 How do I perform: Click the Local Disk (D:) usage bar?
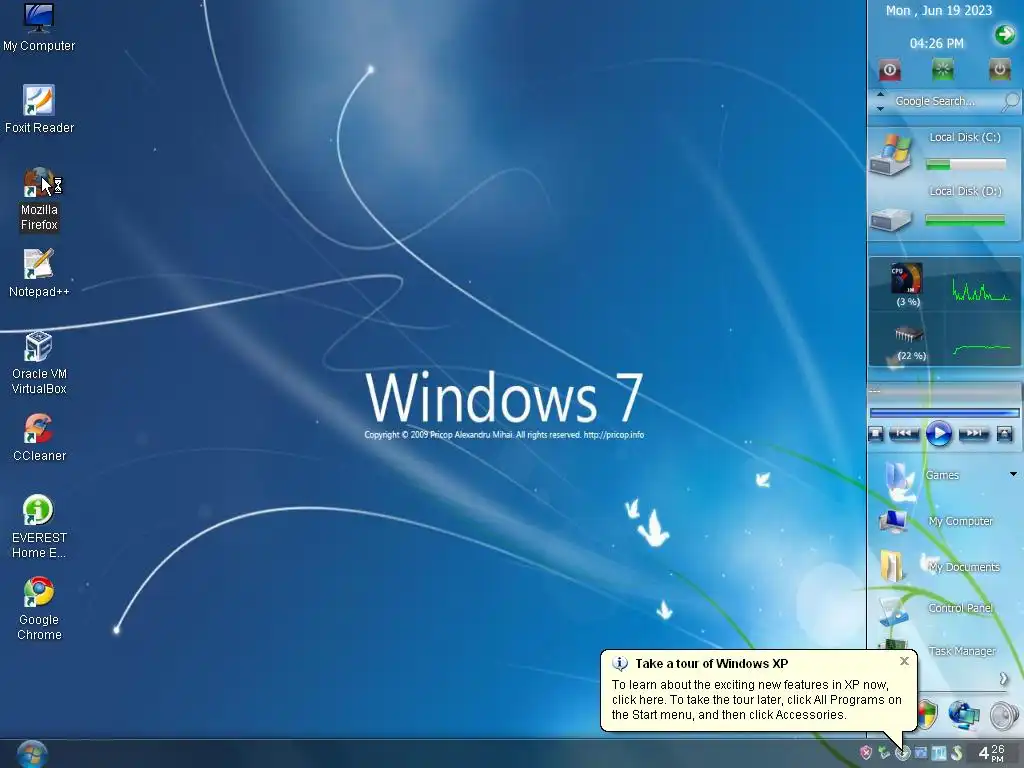965,221
